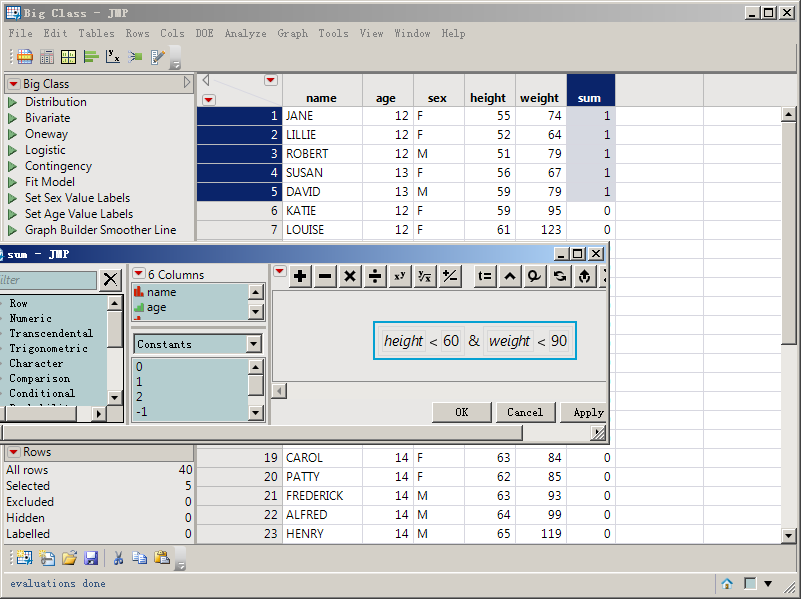Click the Save icon in bottom toolbar

[x=91, y=558]
